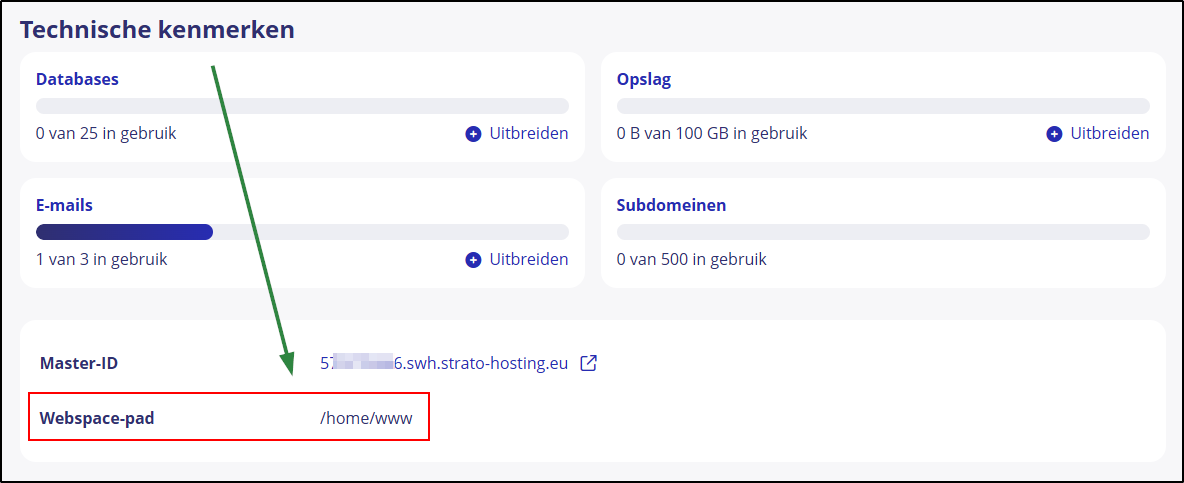Image resolution: width=1184 pixels, height=483 pixels.
Task: Click the plus icon in Databases card
Action: point(473,133)
